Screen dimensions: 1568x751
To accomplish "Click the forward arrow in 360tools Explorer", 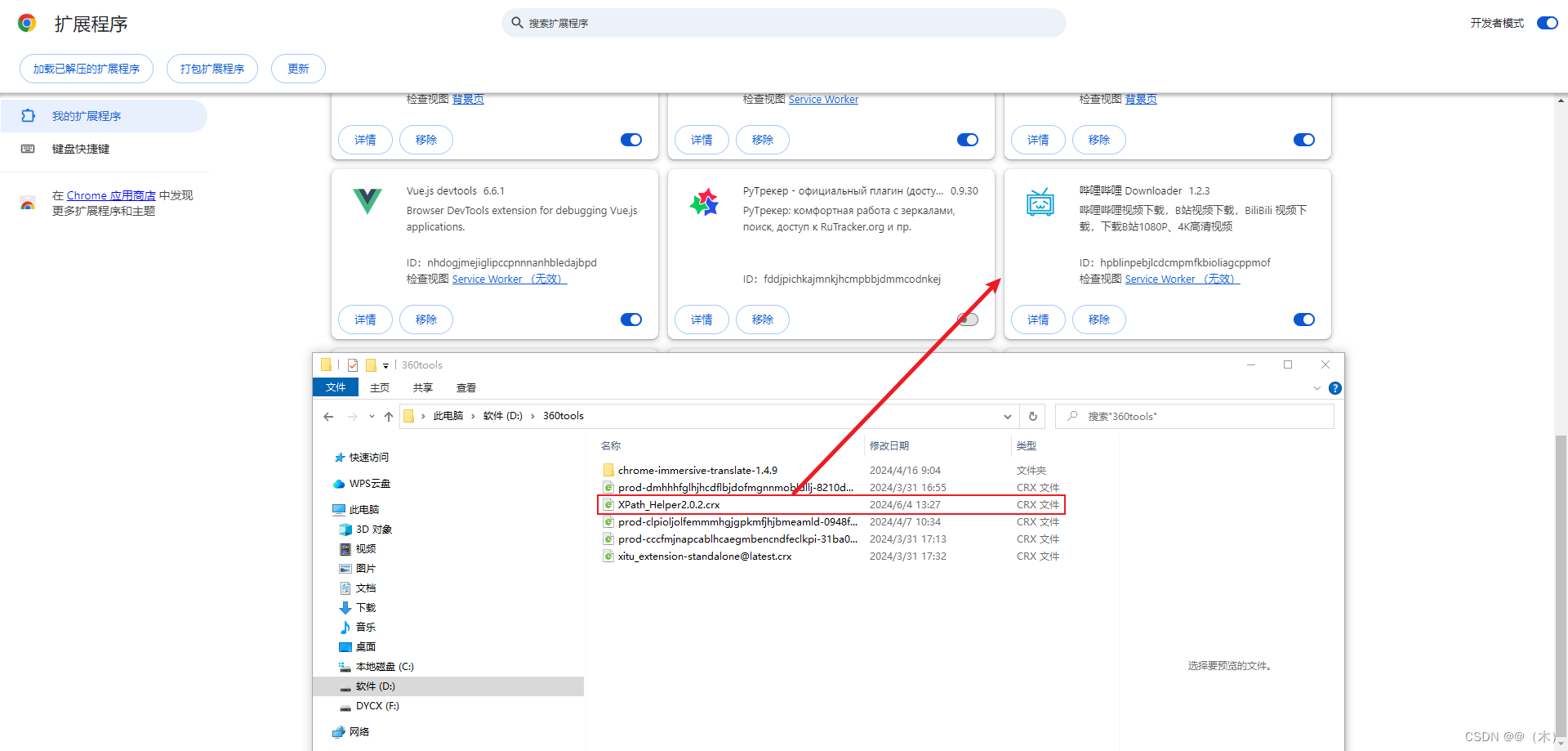I will coord(353,416).
